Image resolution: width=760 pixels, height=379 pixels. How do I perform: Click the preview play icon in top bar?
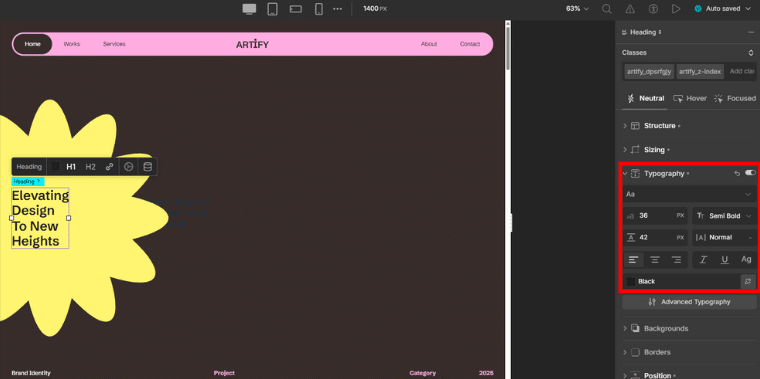click(x=676, y=9)
